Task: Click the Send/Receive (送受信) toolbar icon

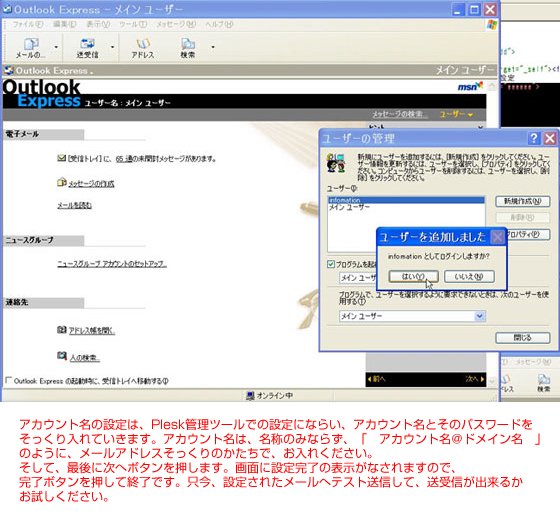Action: click(87, 48)
